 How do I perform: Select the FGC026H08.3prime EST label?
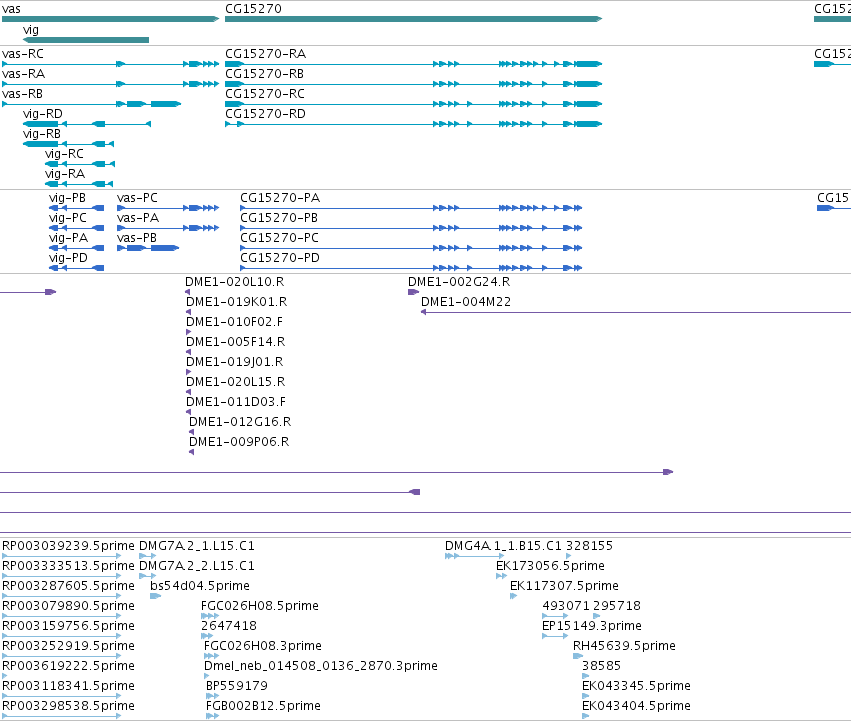pyautogui.click(x=263, y=646)
